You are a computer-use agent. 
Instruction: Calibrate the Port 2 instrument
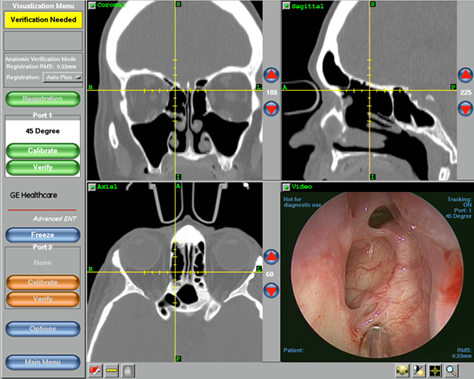pos(43,282)
